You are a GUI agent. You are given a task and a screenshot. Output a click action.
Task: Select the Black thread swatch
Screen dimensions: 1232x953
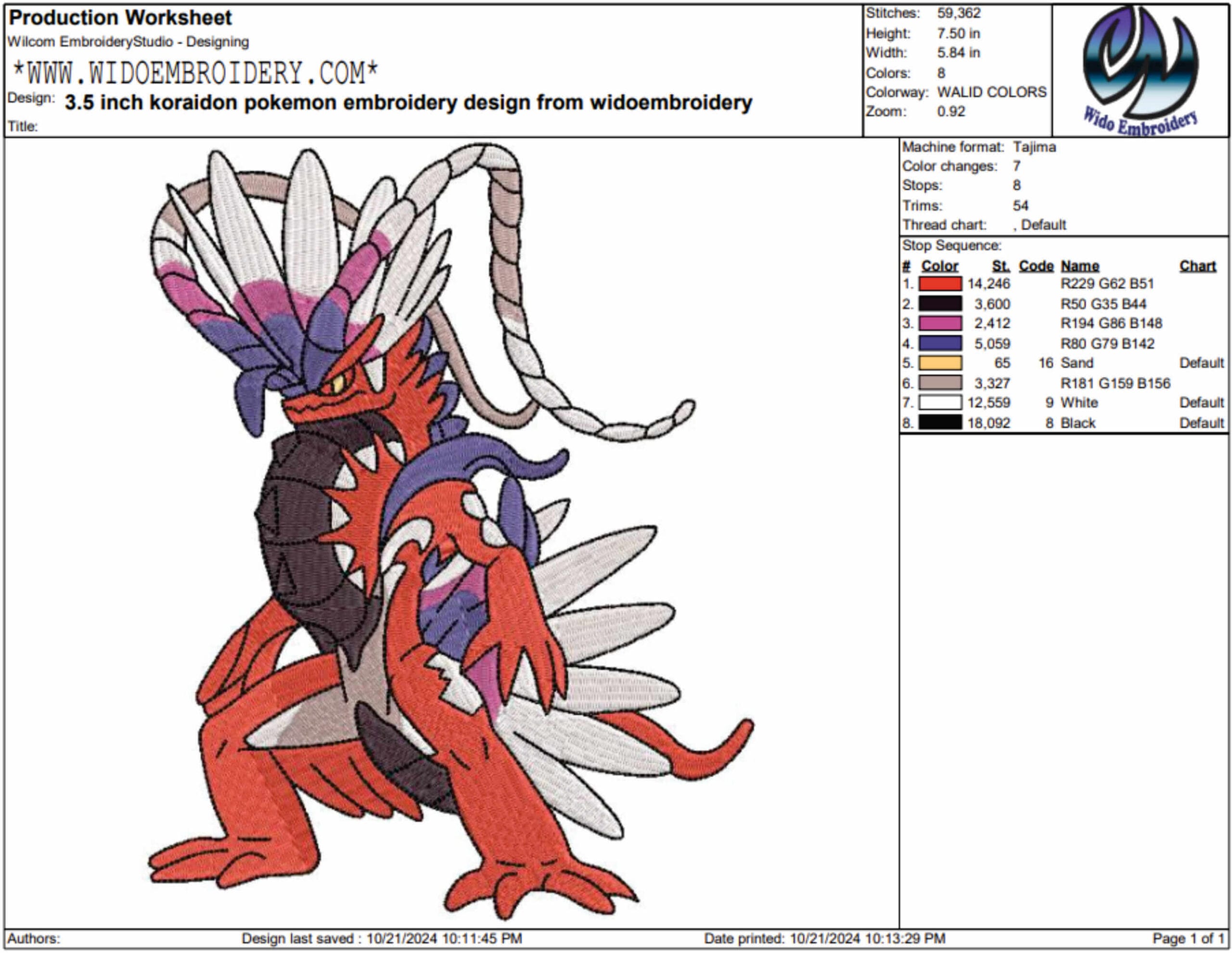coord(940,422)
